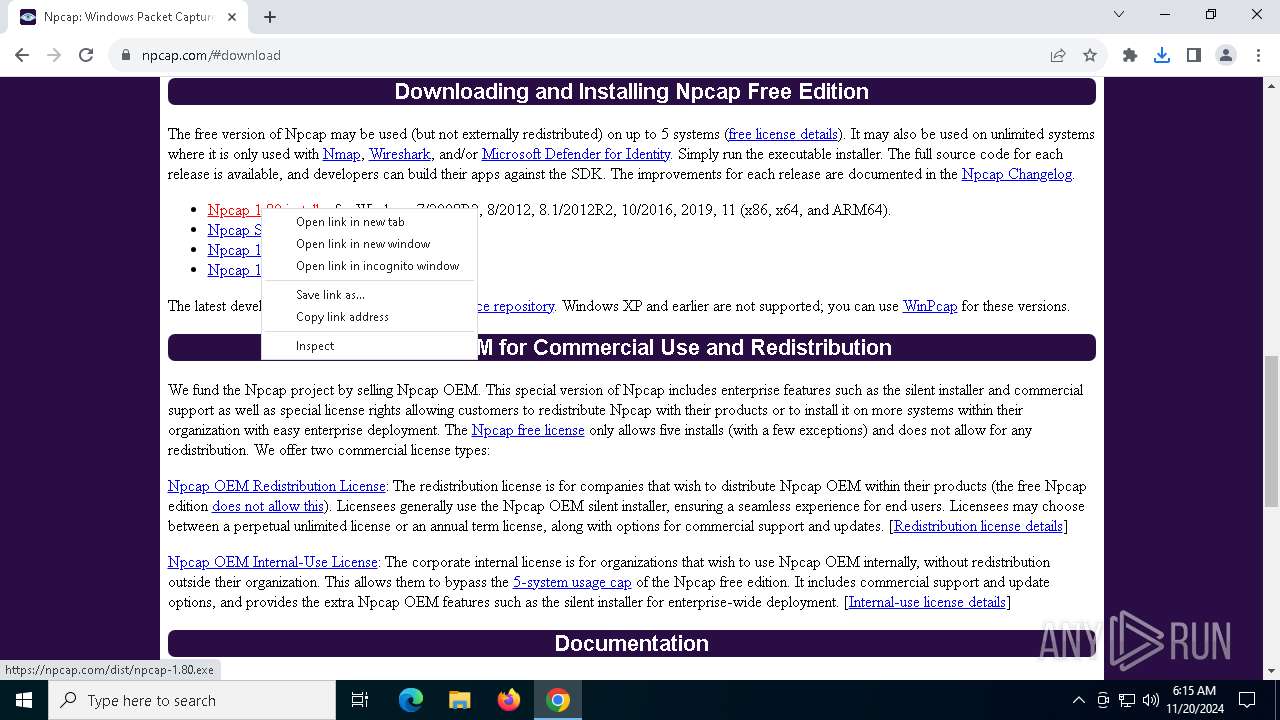The image size is (1280, 720).
Task: Select Inspect from context menu
Action: (x=369, y=346)
